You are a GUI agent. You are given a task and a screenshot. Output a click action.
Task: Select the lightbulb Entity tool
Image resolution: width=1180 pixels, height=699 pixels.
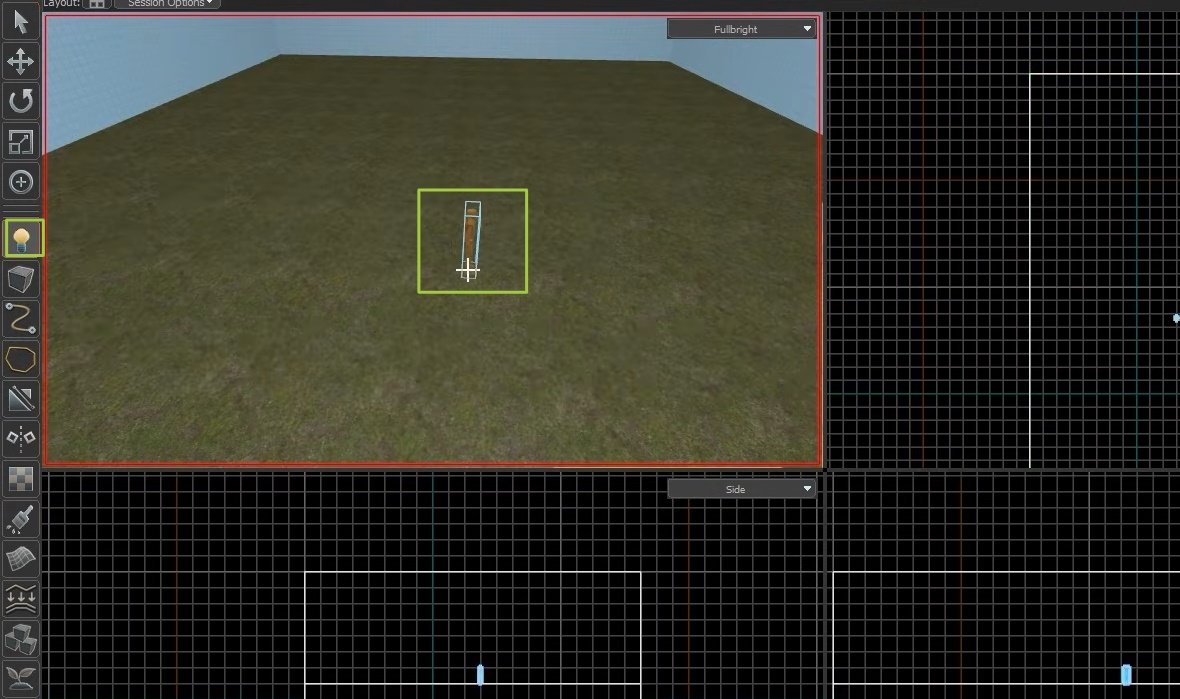(x=22, y=238)
